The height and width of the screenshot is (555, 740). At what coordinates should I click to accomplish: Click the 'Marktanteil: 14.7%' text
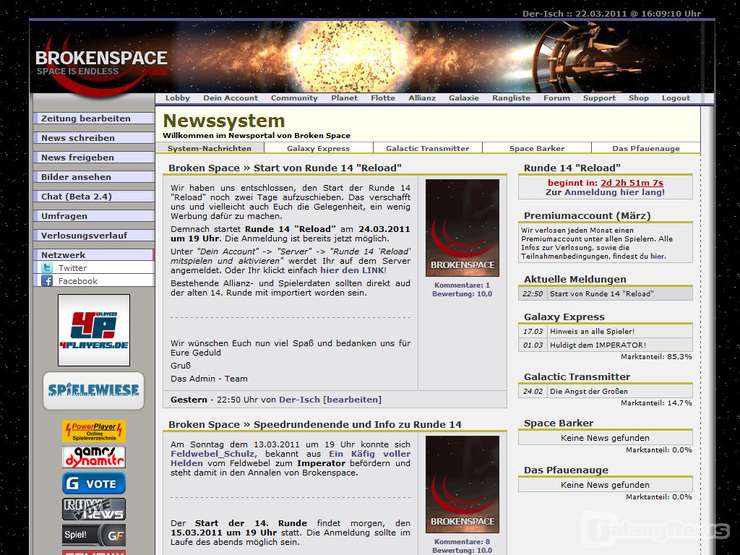tap(656, 403)
